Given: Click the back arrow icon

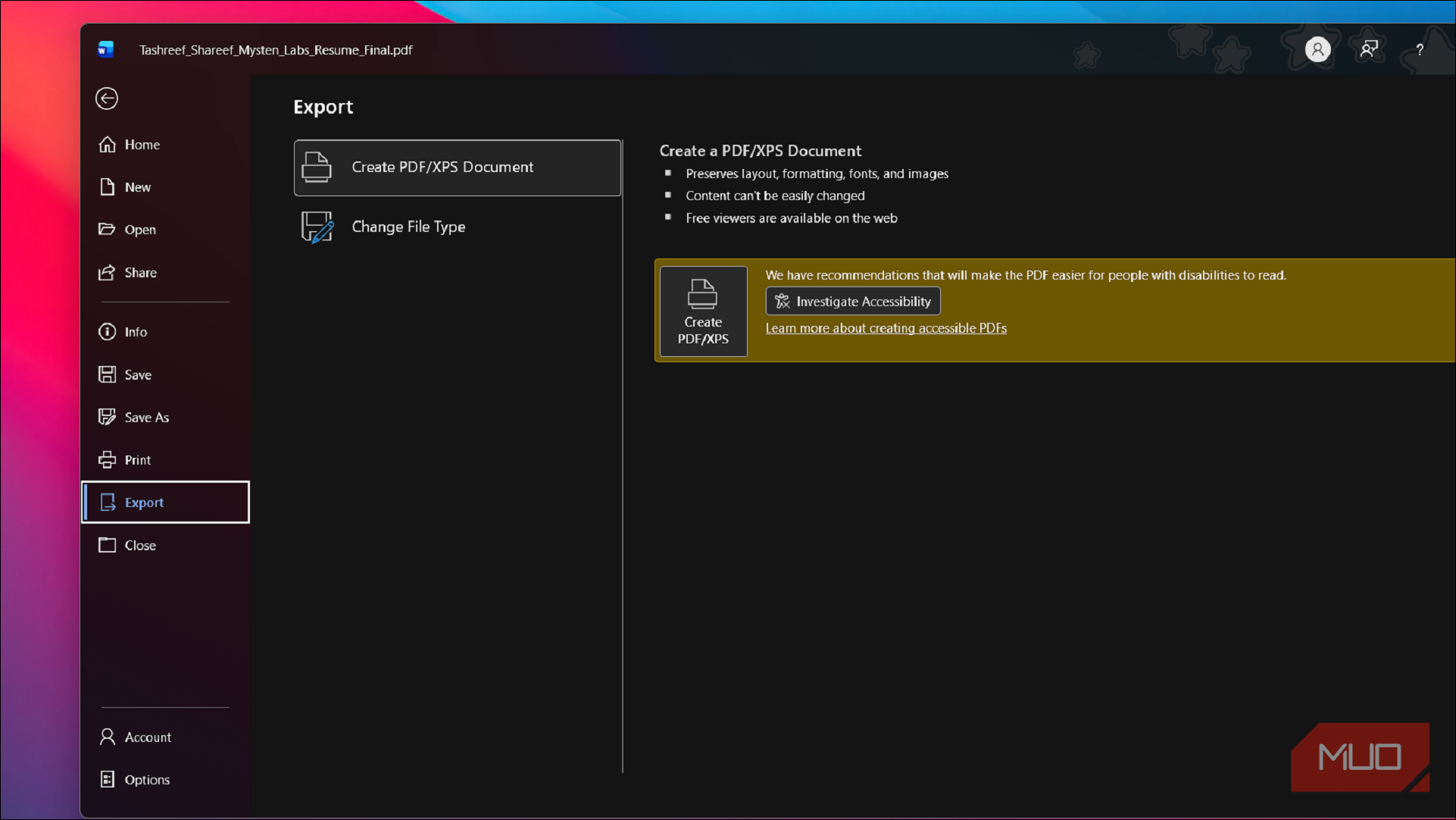Looking at the screenshot, I should 107,99.
